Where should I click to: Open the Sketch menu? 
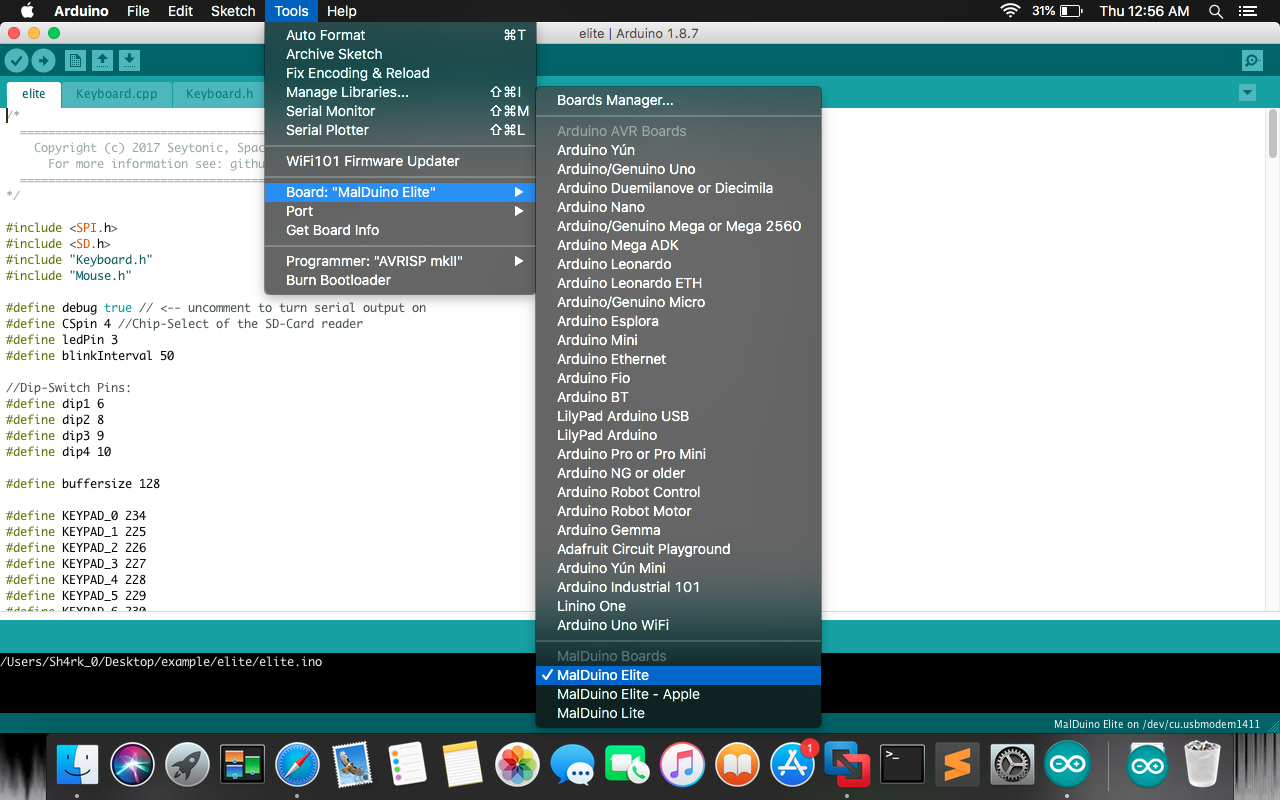pyautogui.click(x=233, y=11)
